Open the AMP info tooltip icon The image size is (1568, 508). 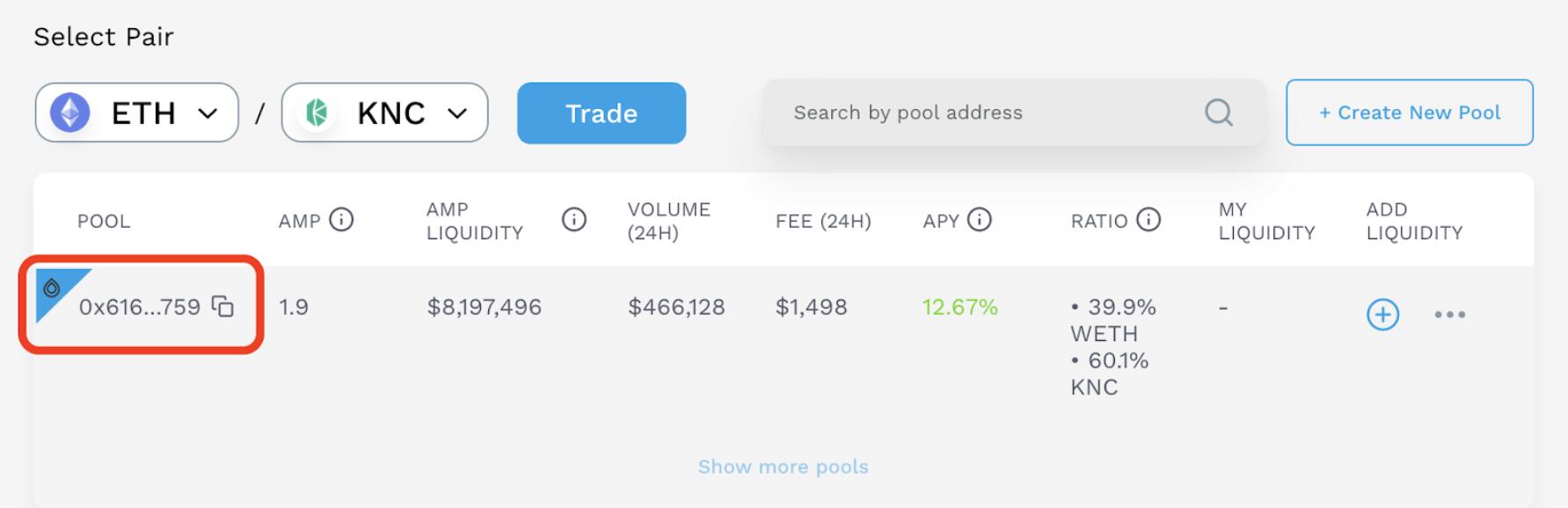[341, 220]
